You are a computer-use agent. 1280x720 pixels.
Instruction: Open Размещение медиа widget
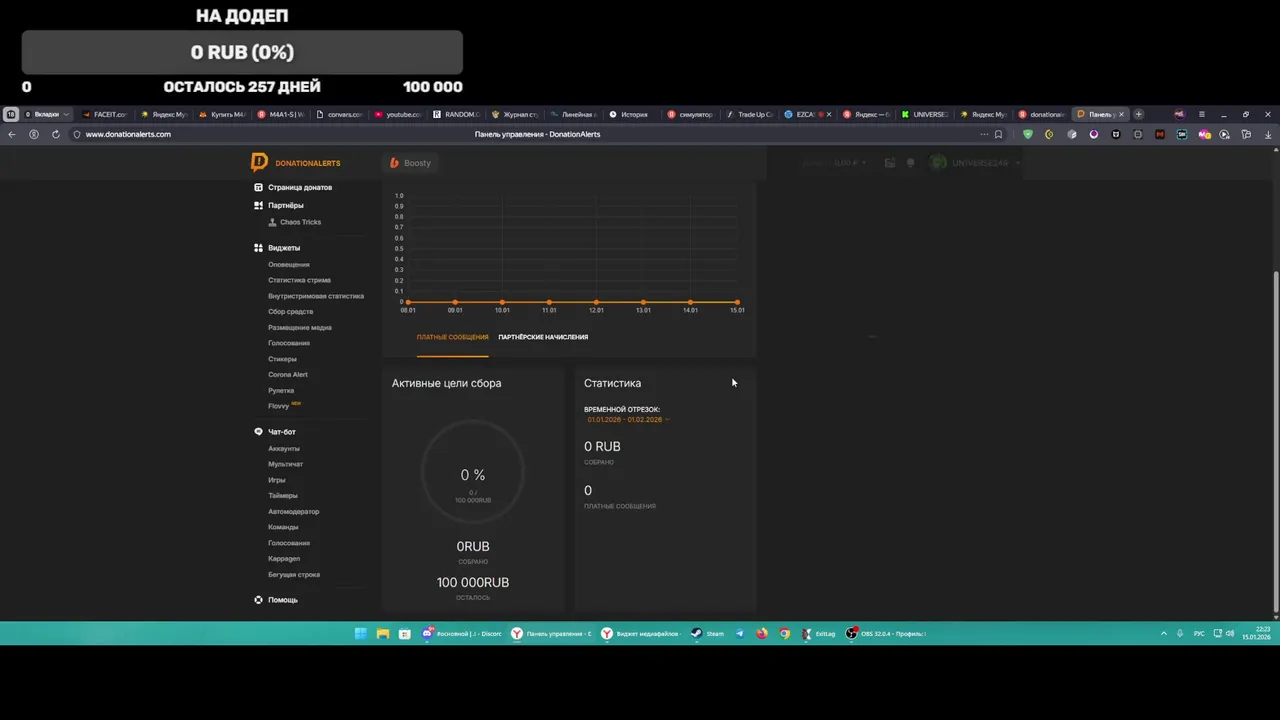pos(300,327)
